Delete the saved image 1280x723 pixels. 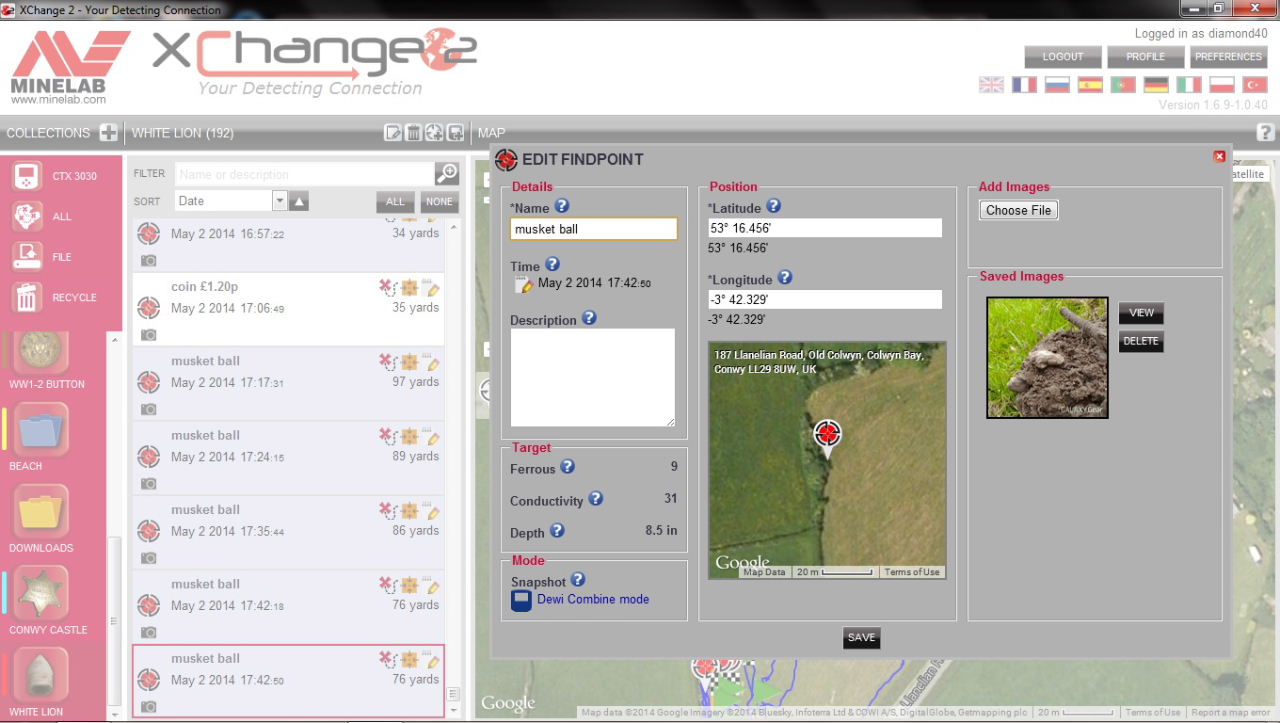pyautogui.click(x=1141, y=341)
